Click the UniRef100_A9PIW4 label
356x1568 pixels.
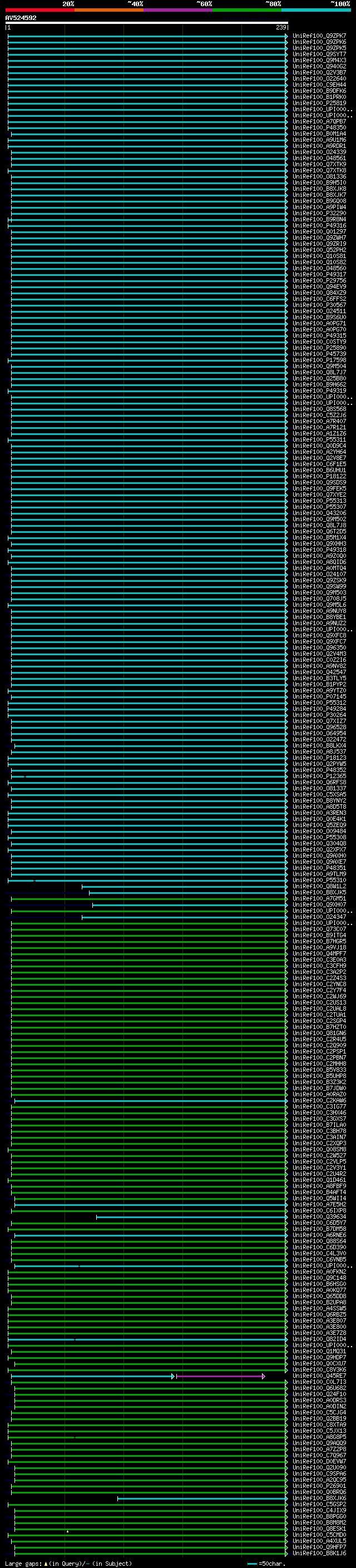319,207
